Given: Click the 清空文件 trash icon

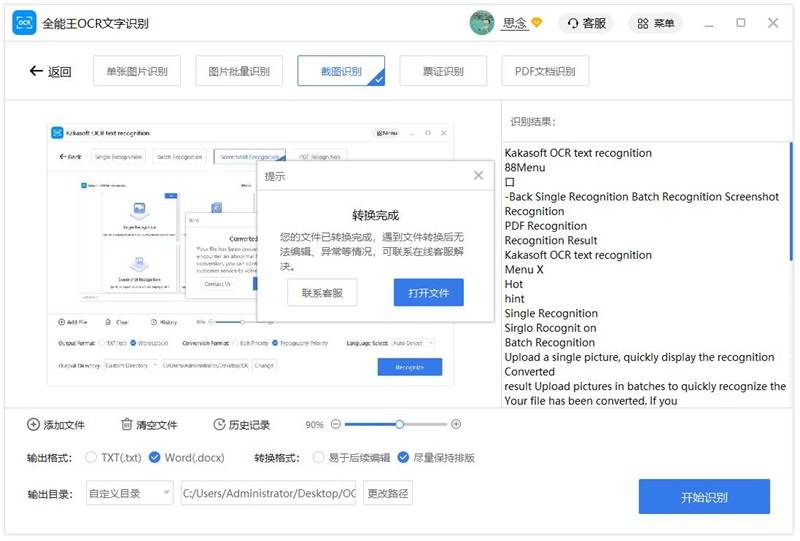Looking at the screenshot, I should click(x=126, y=425).
